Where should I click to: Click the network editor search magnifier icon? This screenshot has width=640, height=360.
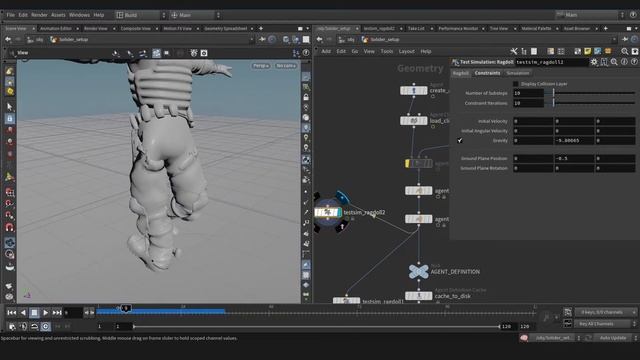(x=624, y=51)
